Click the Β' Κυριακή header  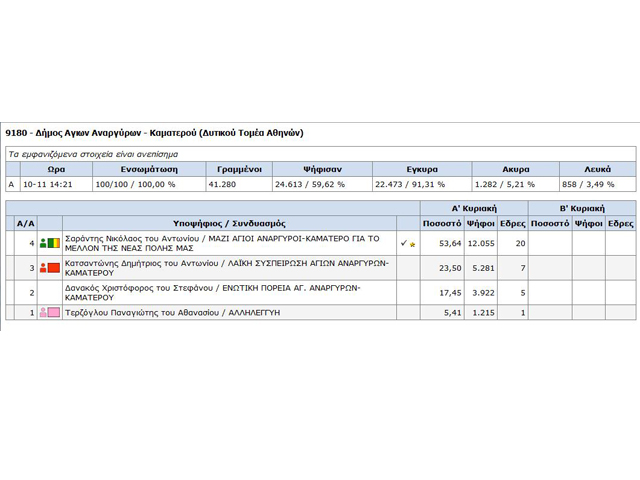coord(581,207)
